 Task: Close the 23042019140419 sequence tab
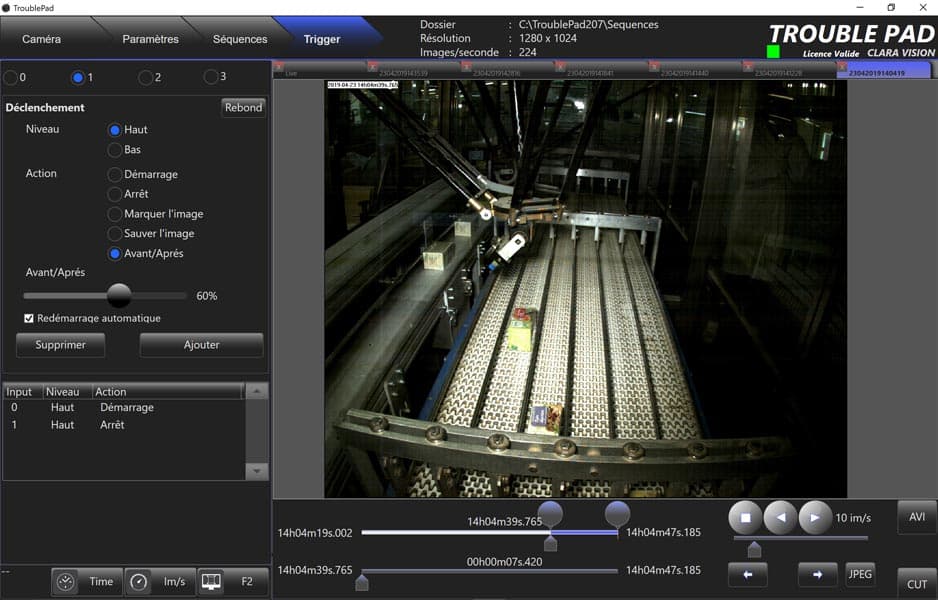842,67
